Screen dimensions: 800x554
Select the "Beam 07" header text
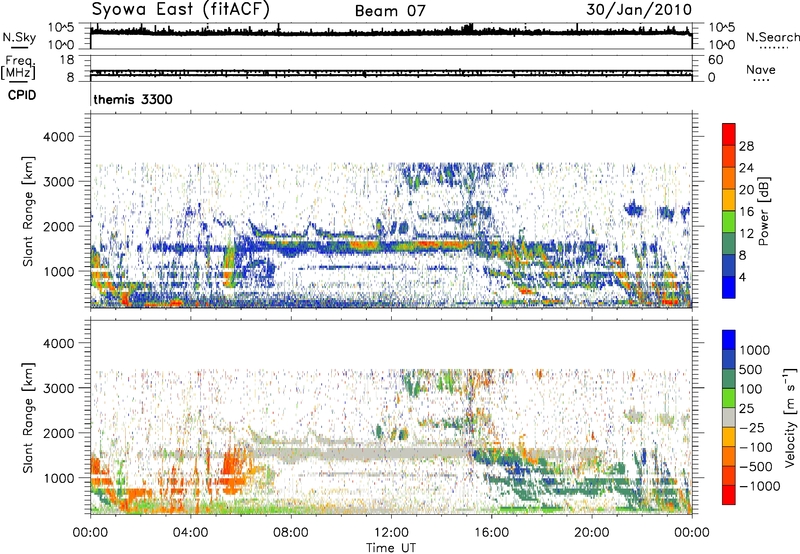tap(390, 11)
